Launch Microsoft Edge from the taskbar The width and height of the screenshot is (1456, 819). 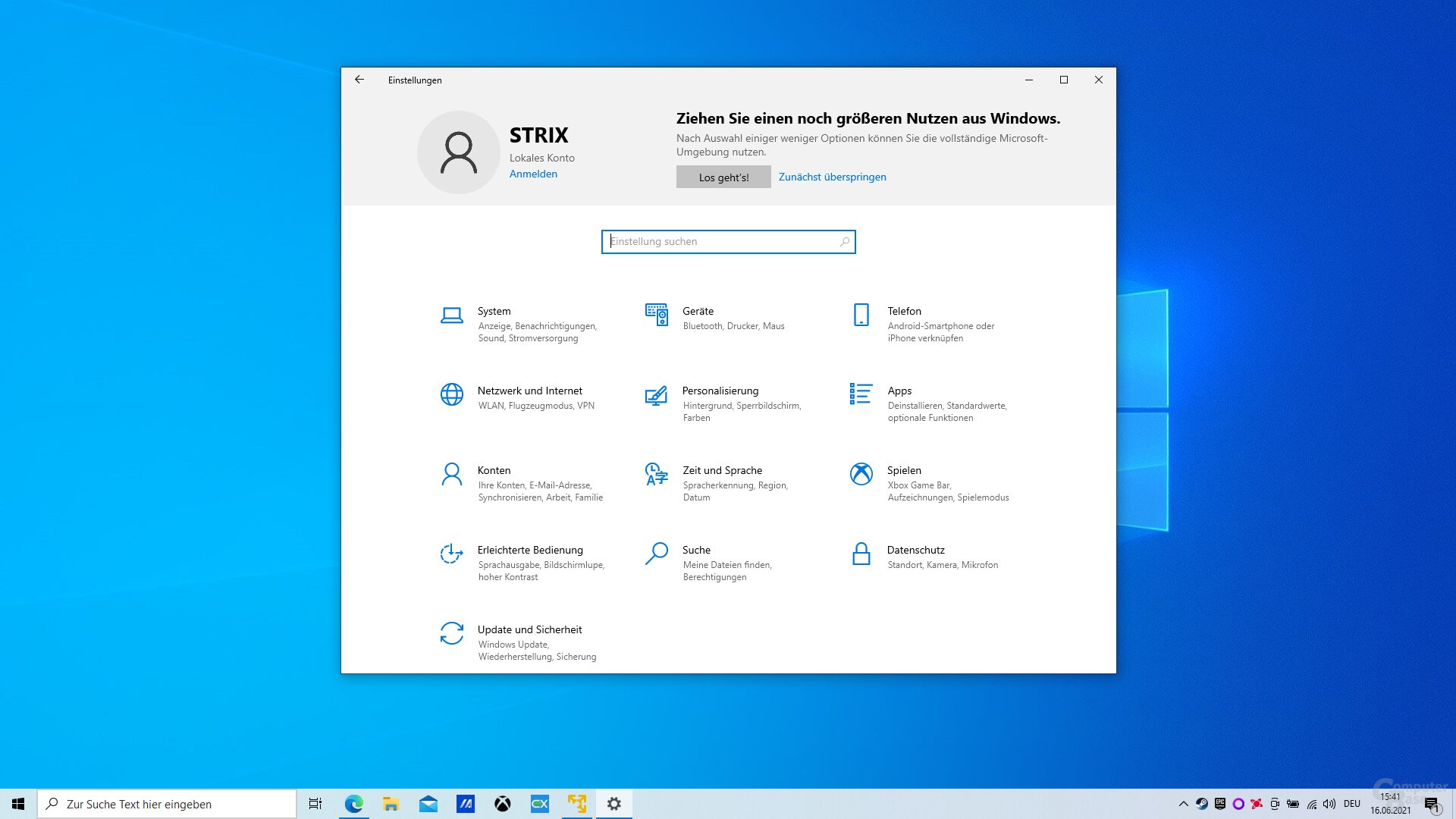tap(353, 804)
